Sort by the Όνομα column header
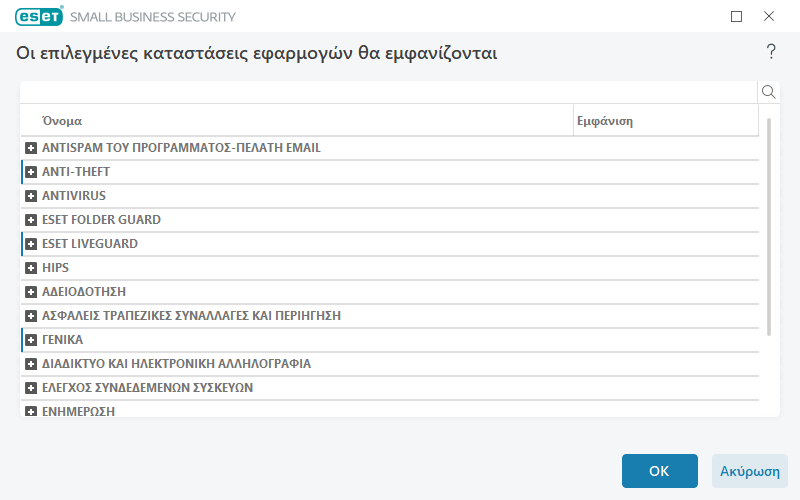 pos(300,121)
